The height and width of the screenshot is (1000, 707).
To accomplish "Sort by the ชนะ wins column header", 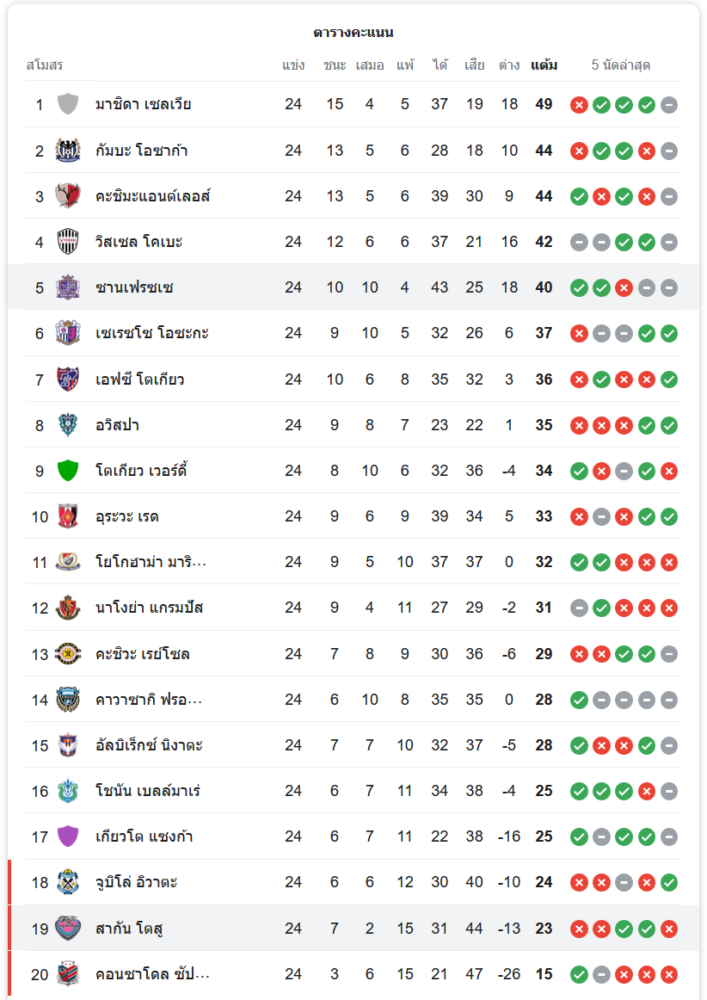I will tap(335, 65).
